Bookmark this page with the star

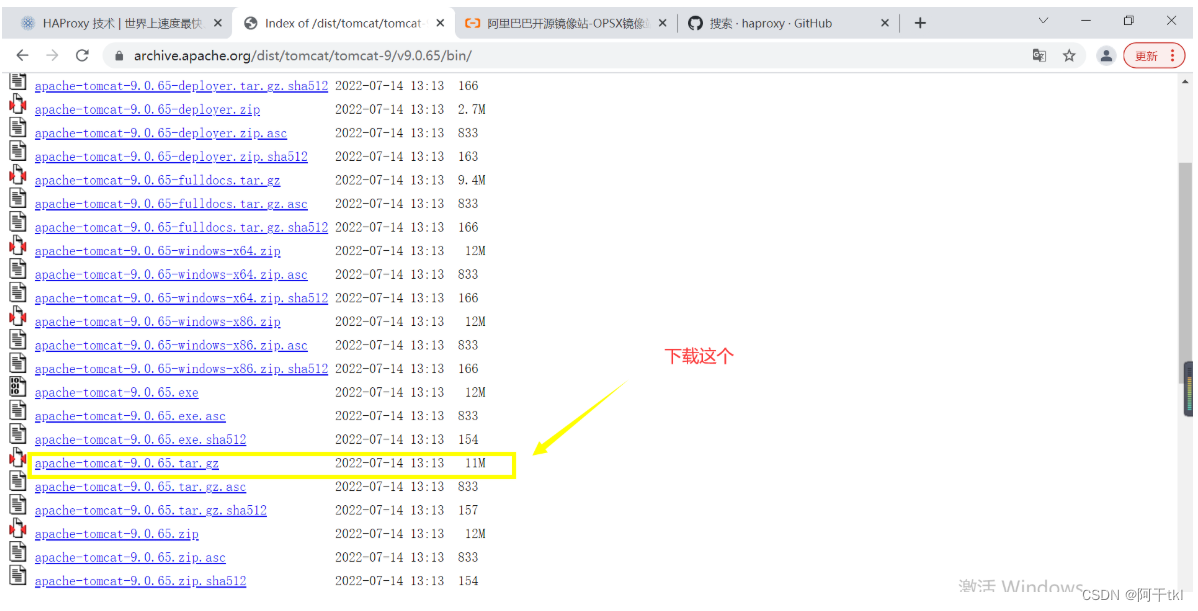coord(1069,55)
